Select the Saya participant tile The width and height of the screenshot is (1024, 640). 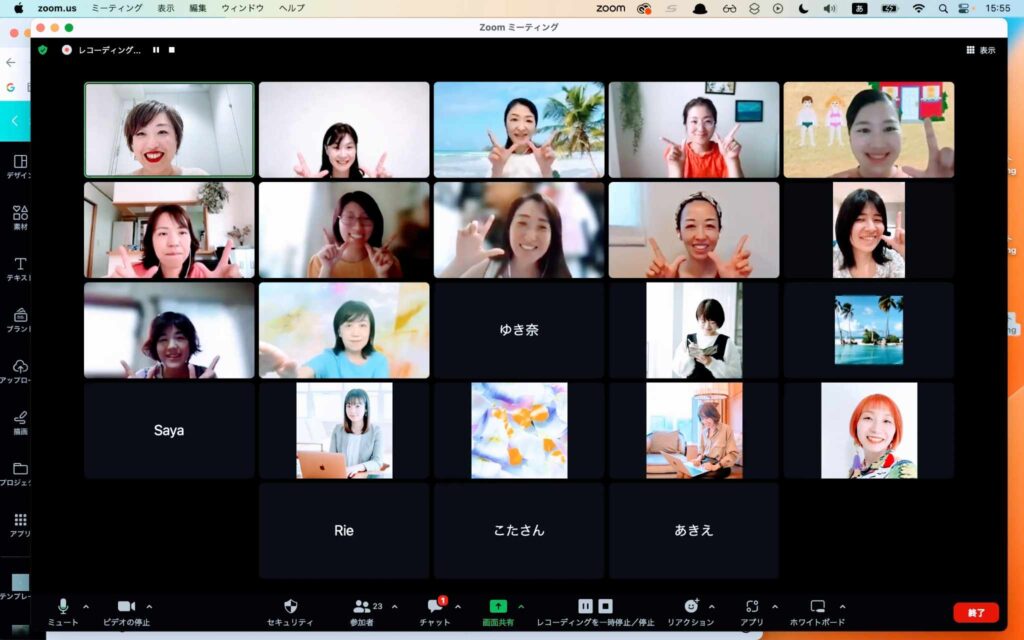(169, 430)
